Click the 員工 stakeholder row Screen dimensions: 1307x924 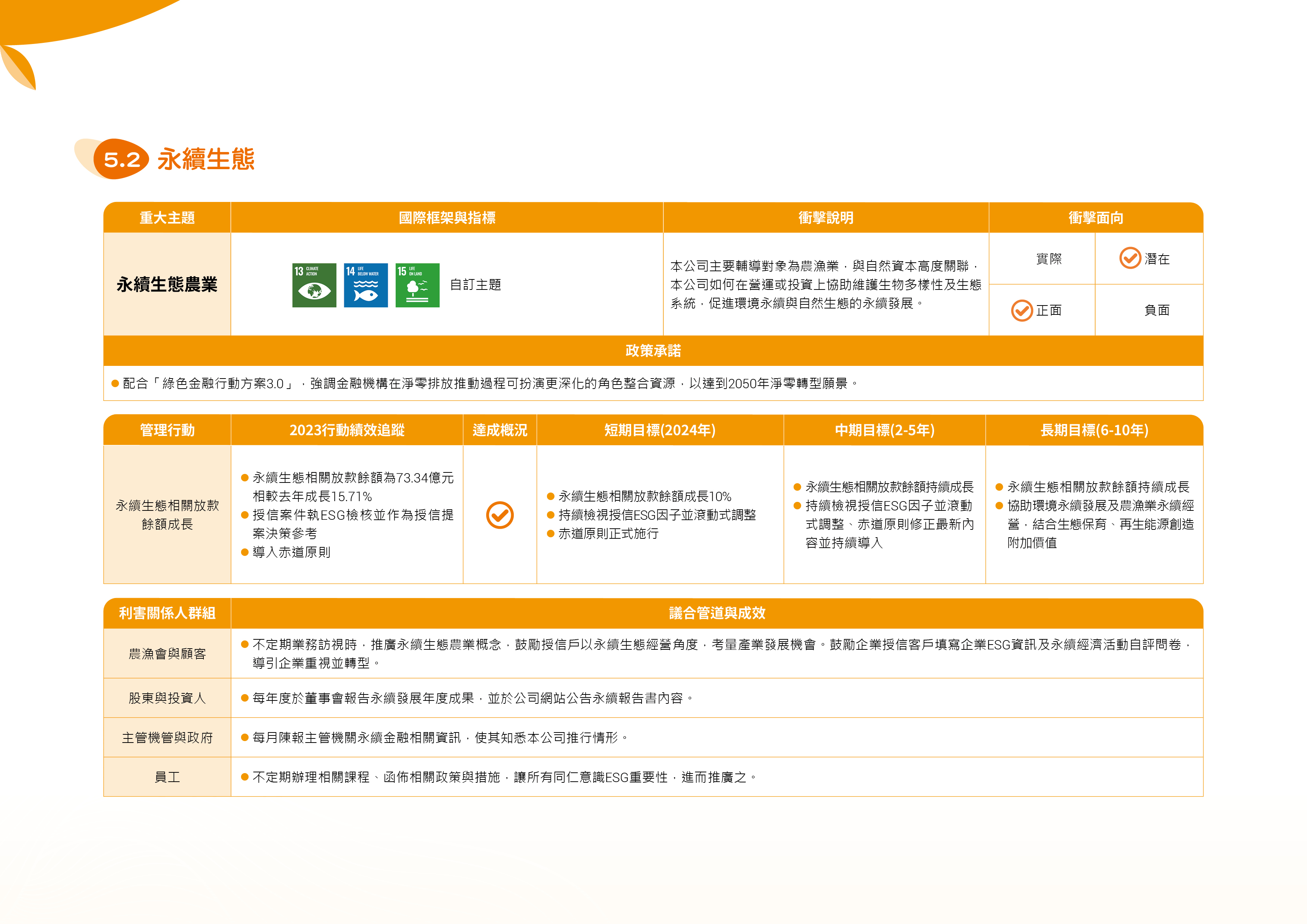(x=167, y=777)
